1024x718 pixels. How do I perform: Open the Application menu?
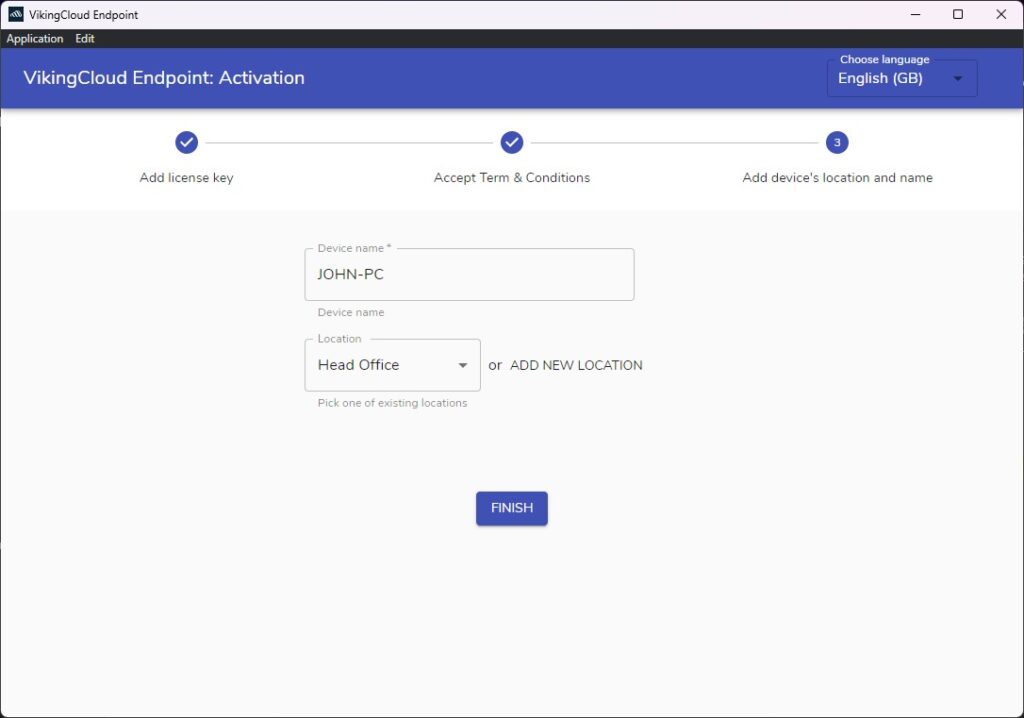tap(35, 38)
